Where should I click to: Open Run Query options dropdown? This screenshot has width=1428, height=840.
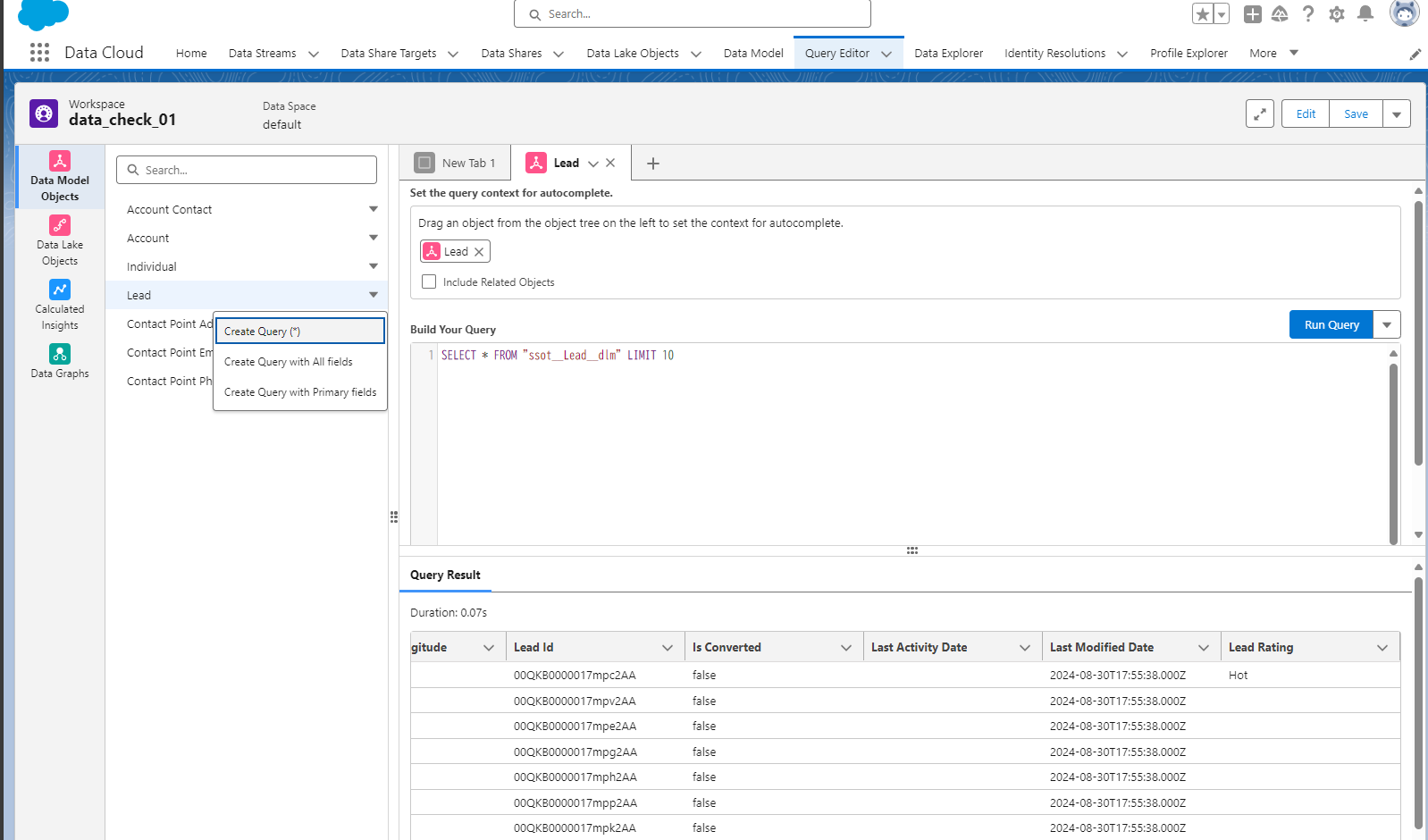pos(1387,324)
